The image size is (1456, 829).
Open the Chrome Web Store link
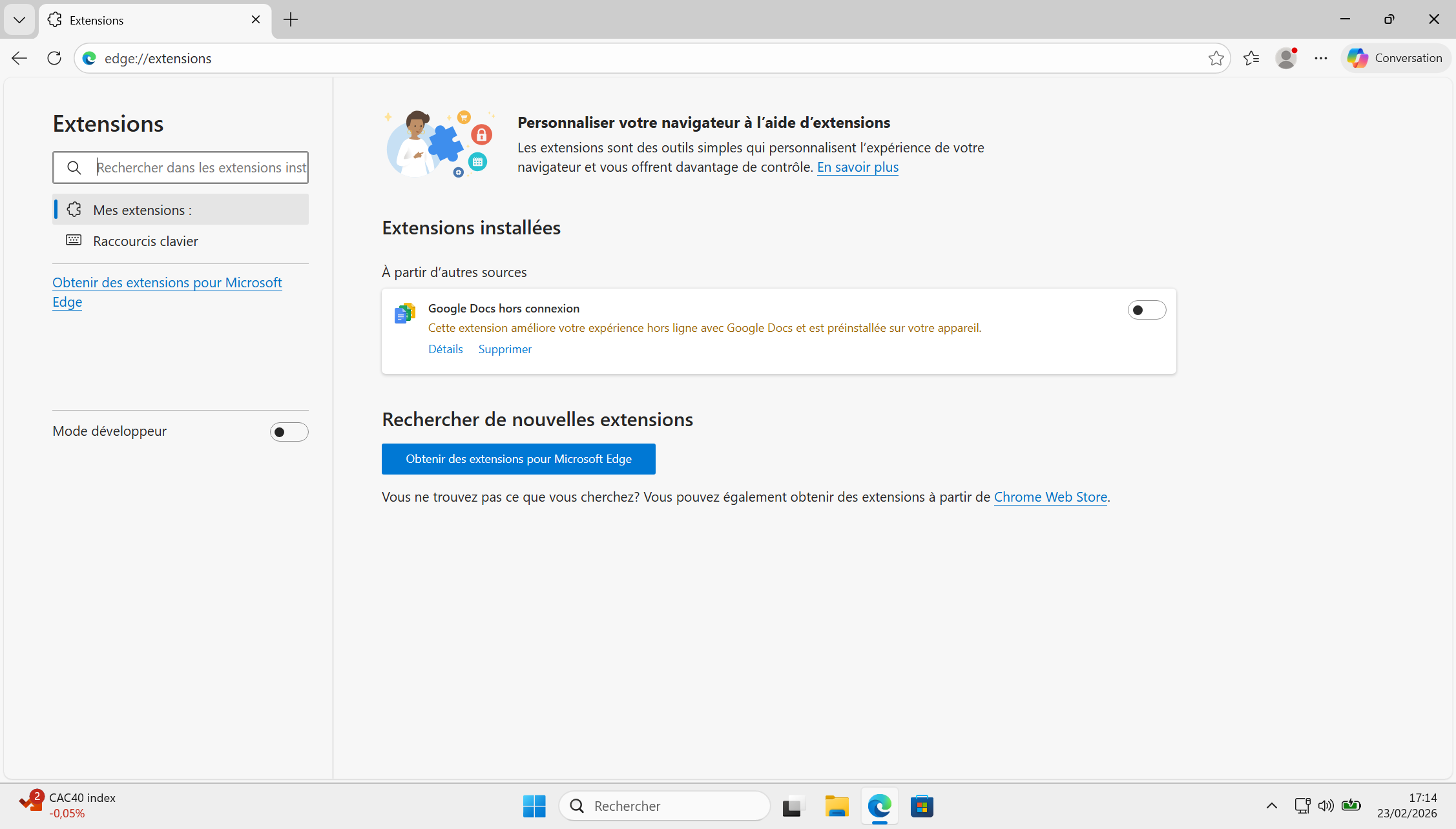point(1050,497)
